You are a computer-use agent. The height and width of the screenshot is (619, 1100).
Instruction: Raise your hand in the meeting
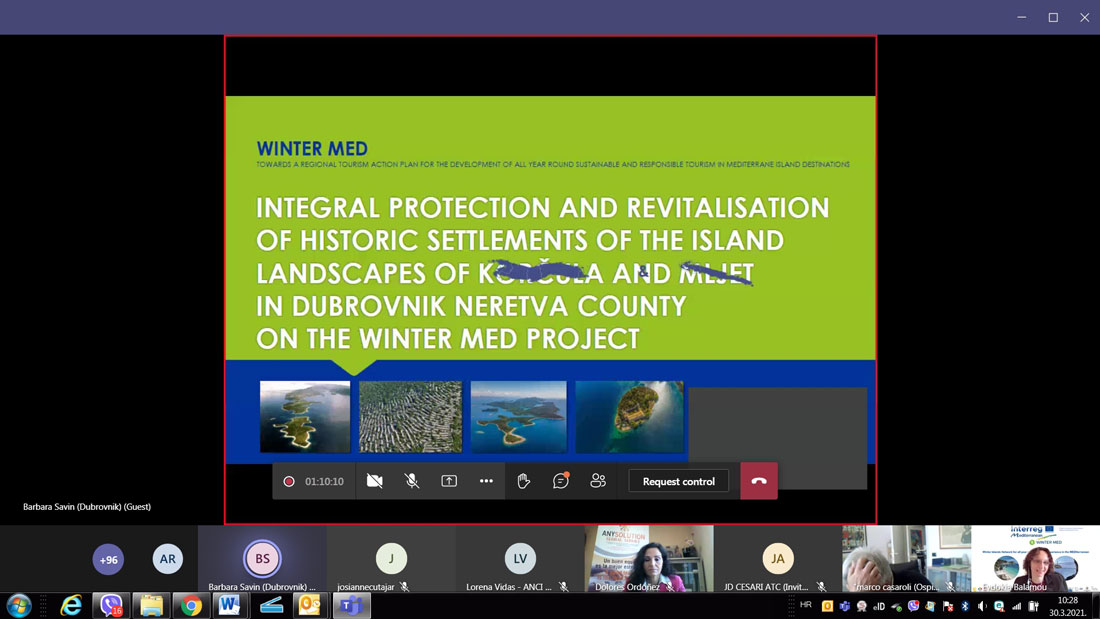523,481
